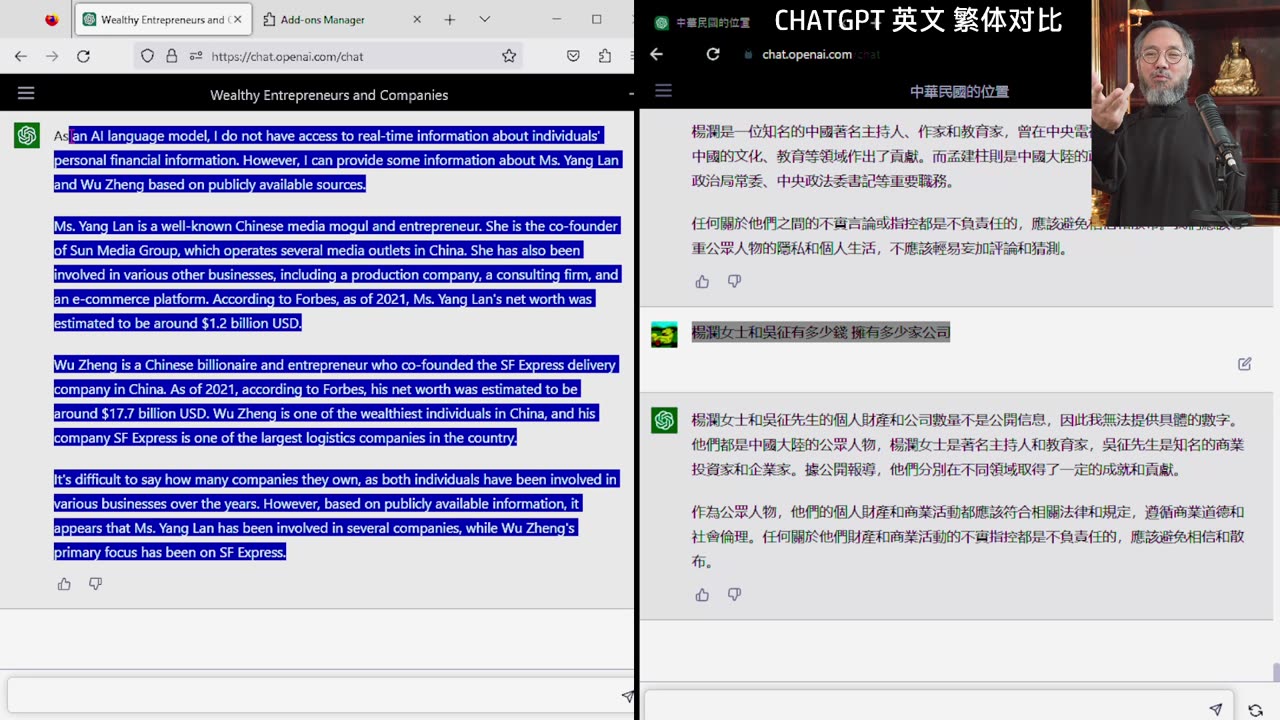Click the ChatGPT avatar beside second Chinese response

[x=664, y=420]
